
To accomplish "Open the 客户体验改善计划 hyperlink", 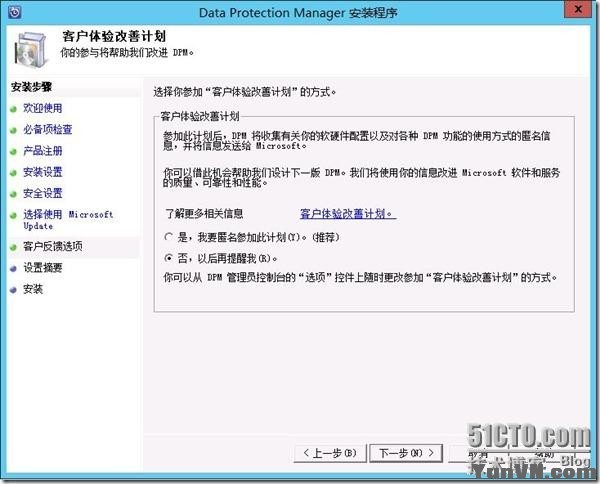I will (347, 213).
